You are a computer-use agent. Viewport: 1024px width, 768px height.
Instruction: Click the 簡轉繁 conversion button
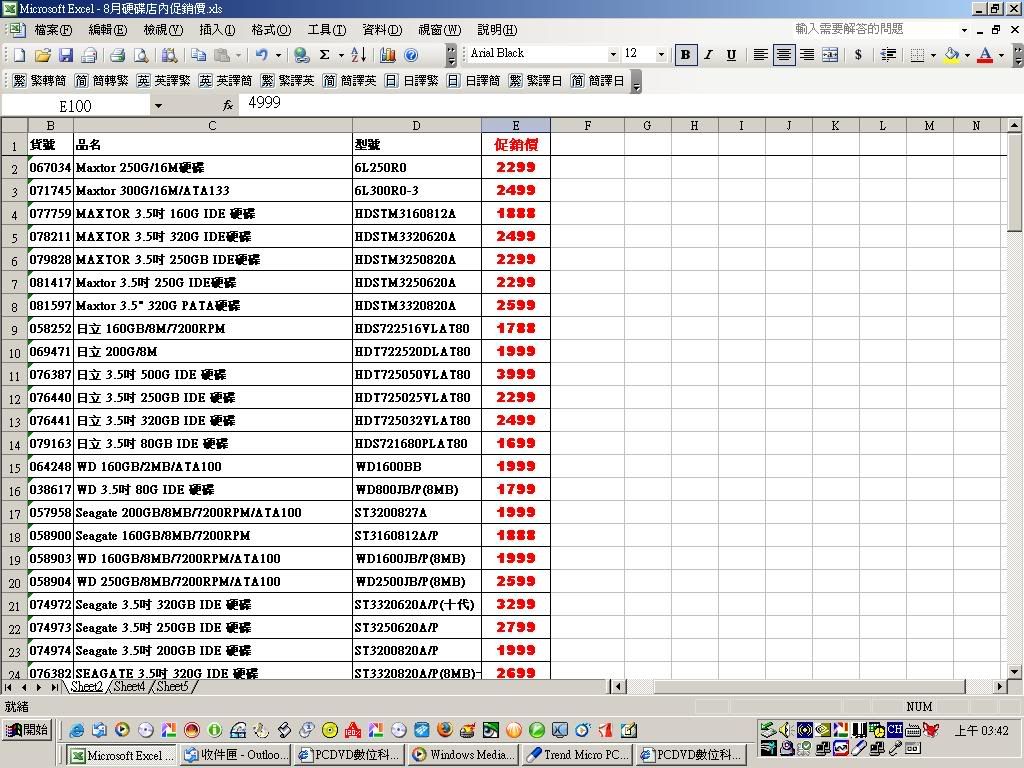[x=102, y=81]
